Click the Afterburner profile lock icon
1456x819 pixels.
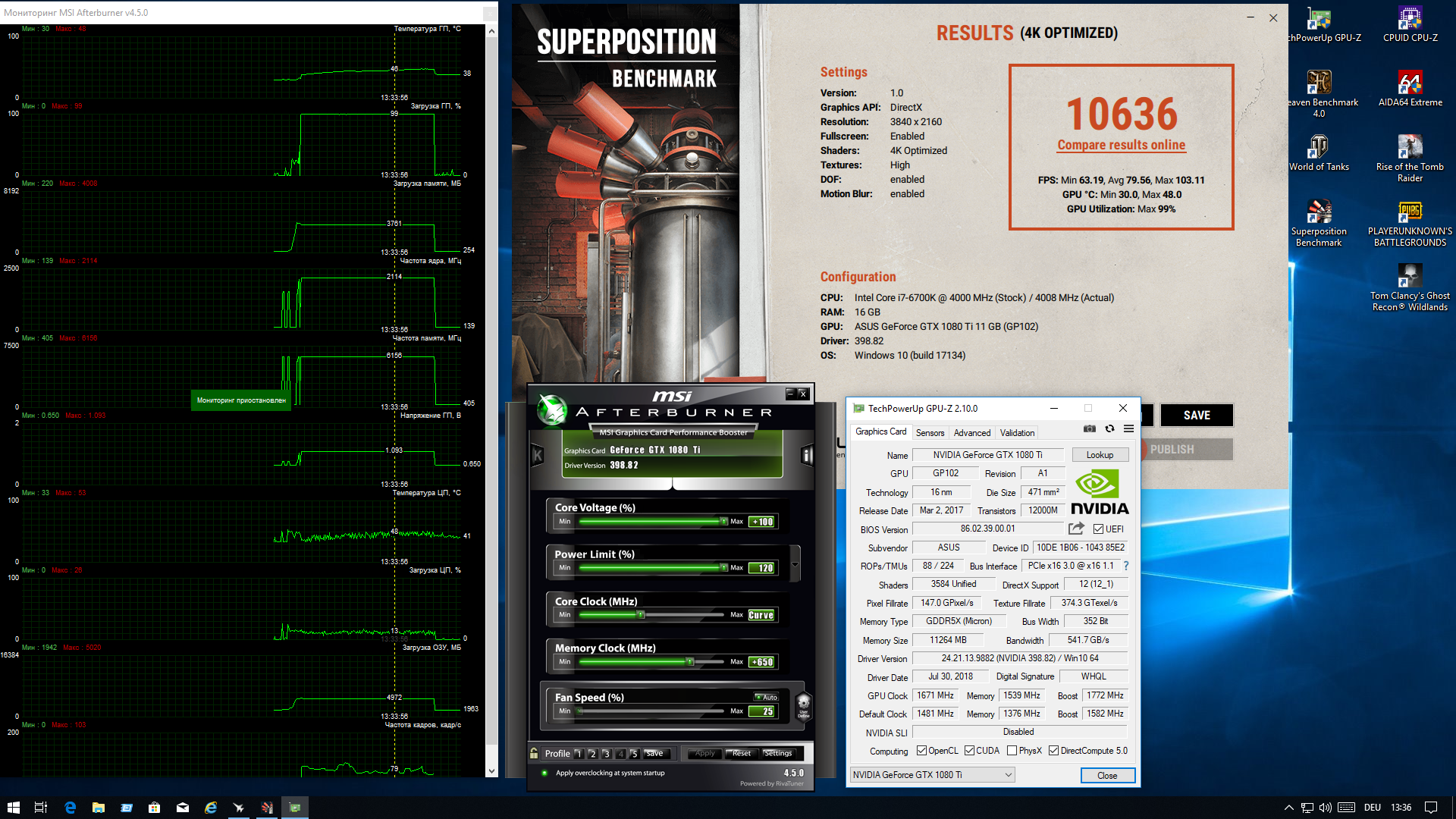click(x=535, y=753)
